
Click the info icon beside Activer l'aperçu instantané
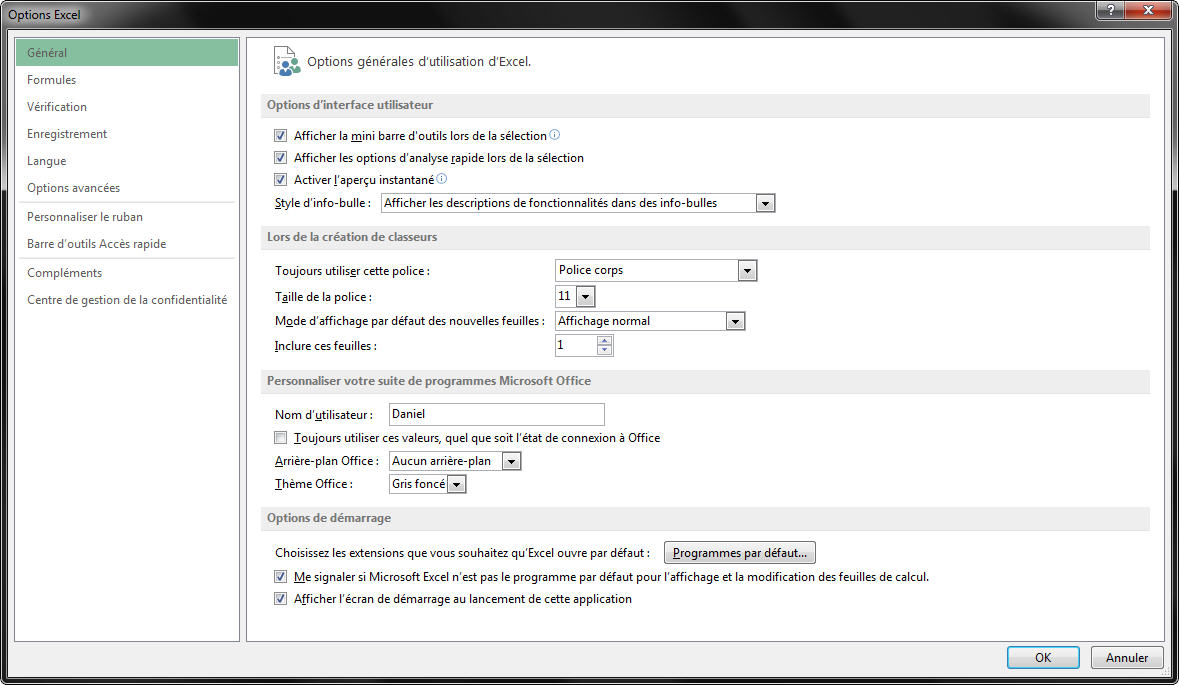click(x=441, y=178)
